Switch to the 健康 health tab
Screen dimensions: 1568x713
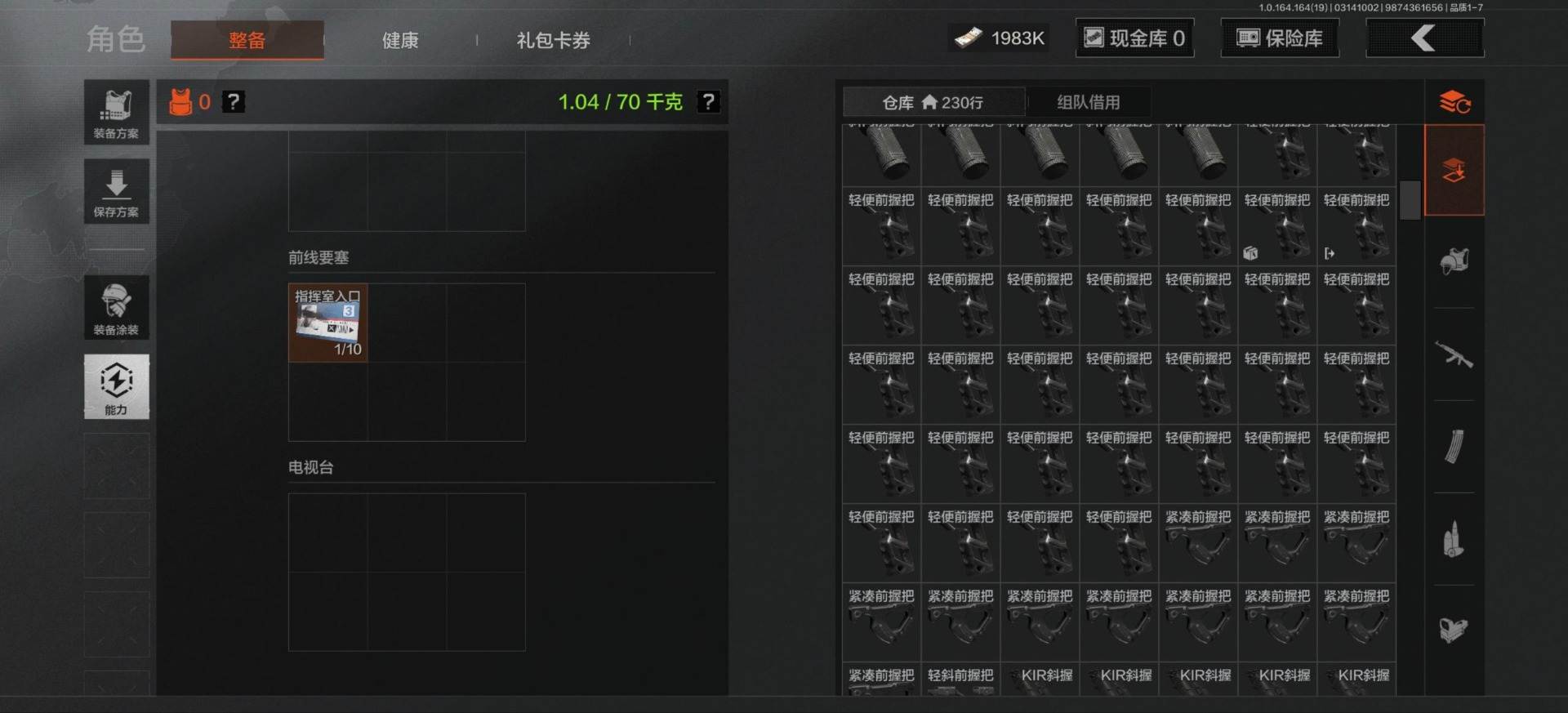(400, 40)
